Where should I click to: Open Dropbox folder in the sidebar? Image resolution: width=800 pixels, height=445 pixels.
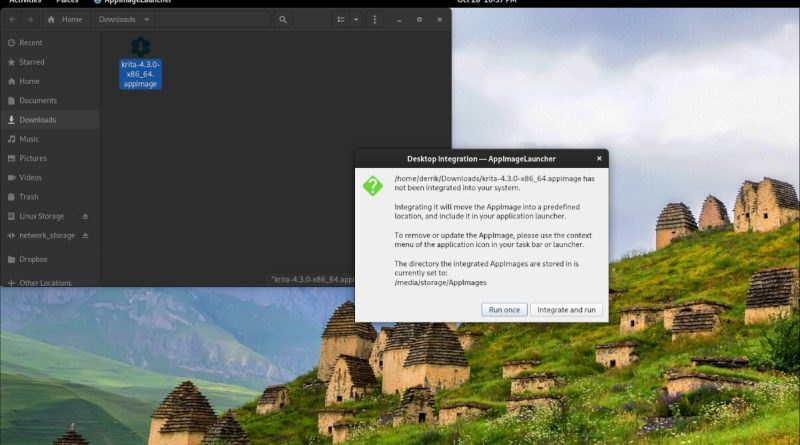pos(49,259)
